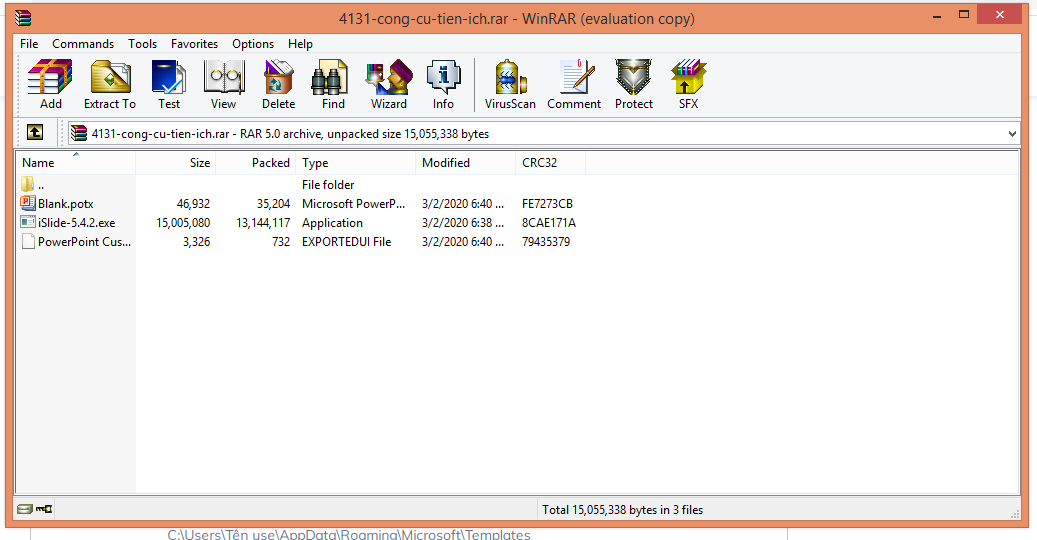Click the status bar total bytes text
The height and width of the screenshot is (540, 1037).
pos(622,510)
